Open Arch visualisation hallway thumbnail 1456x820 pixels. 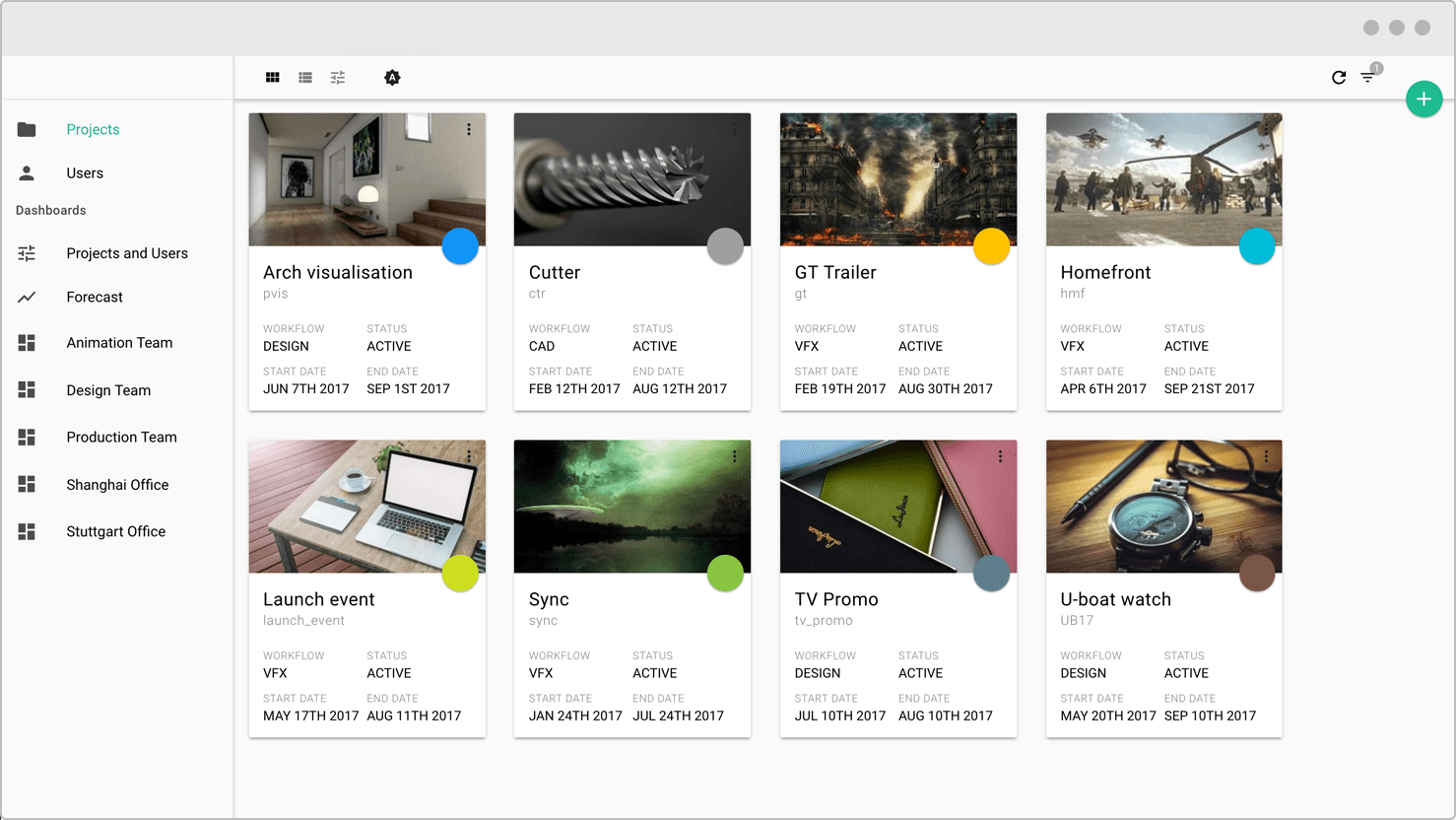pyautogui.click(x=366, y=179)
